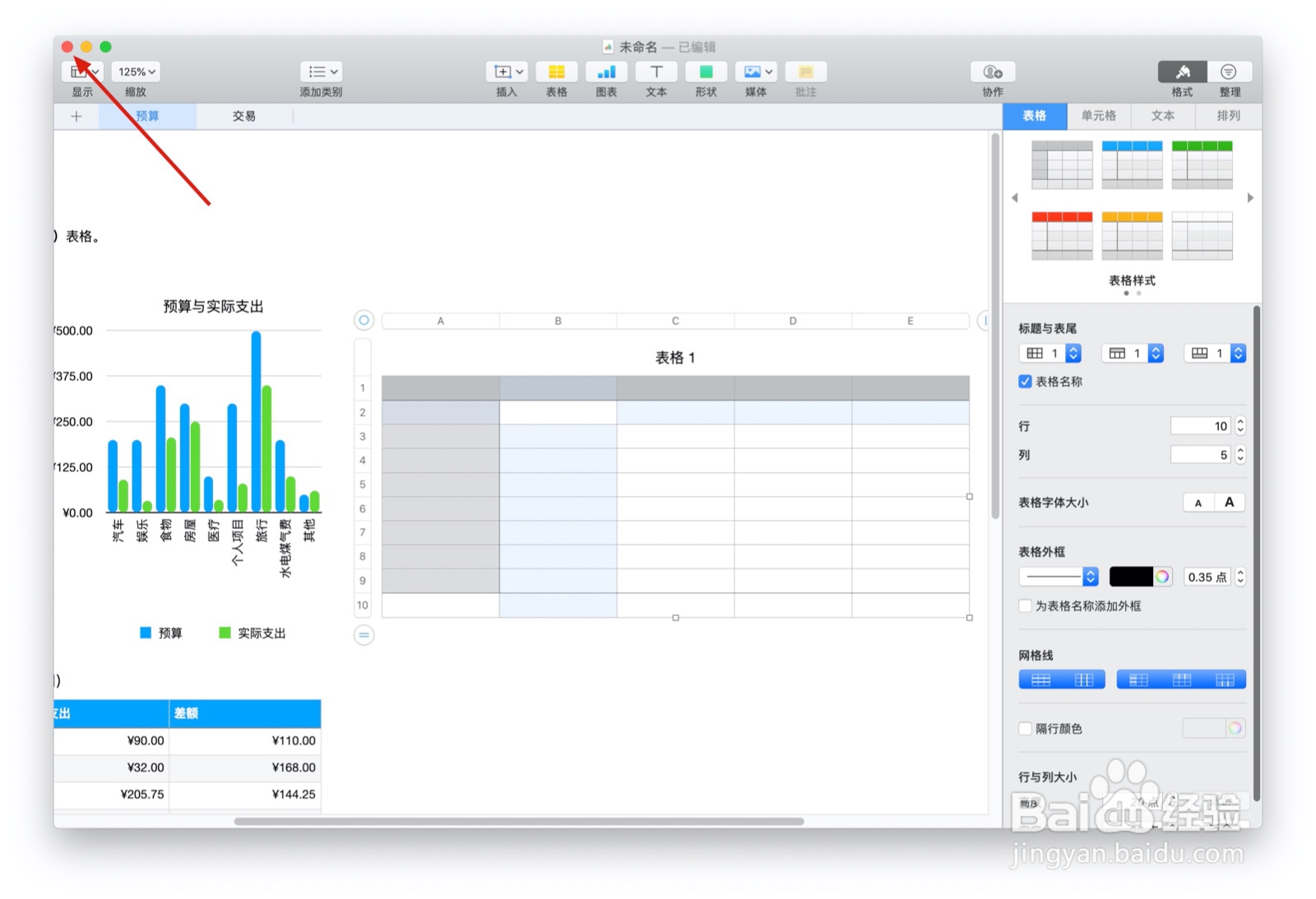Click the 行 row count field
Screen dimensions: 1316x899
click(x=1201, y=426)
